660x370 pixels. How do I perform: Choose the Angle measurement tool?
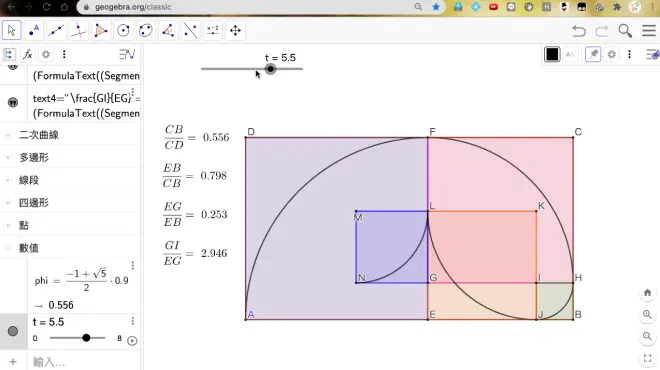(x=168, y=31)
